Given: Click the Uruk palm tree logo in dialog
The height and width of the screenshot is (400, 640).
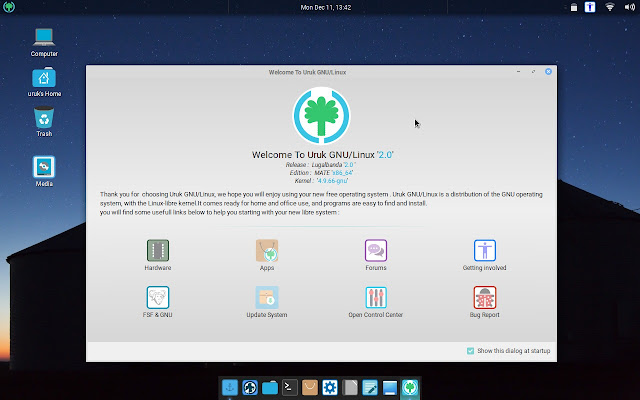Looking at the screenshot, I should 321,116.
